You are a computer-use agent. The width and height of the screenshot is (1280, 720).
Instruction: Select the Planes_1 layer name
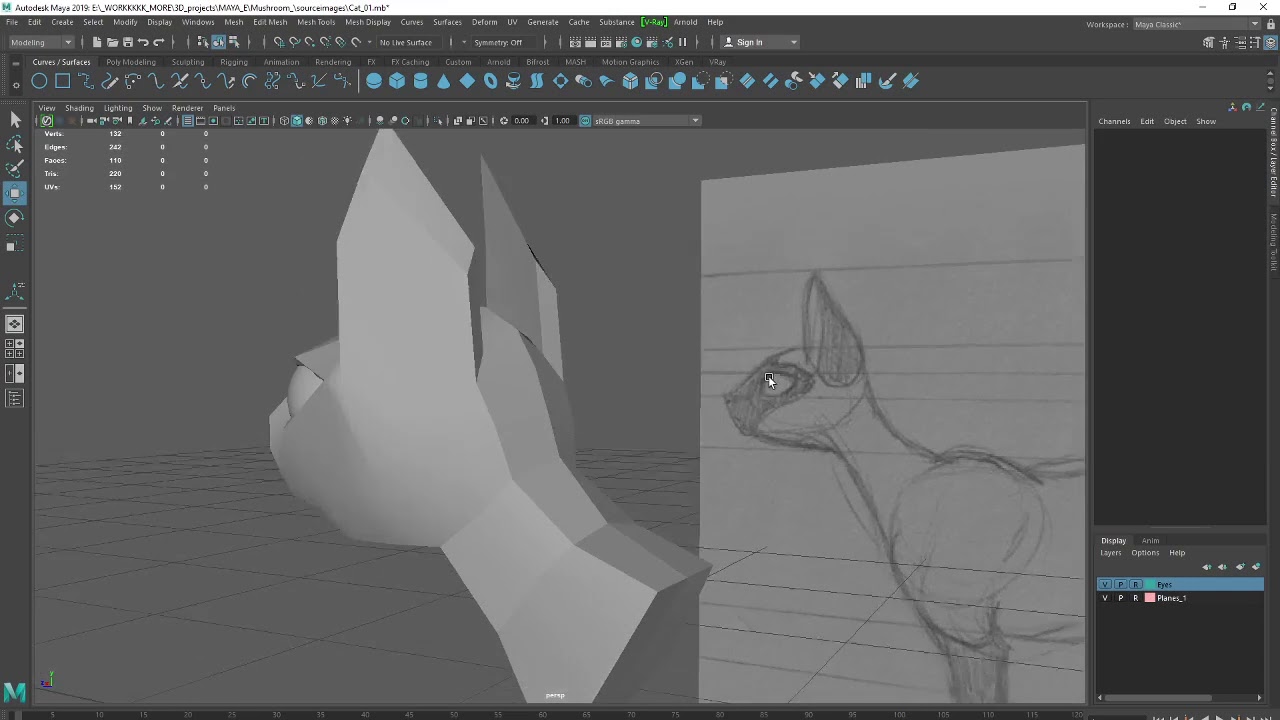pos(1171,598)
